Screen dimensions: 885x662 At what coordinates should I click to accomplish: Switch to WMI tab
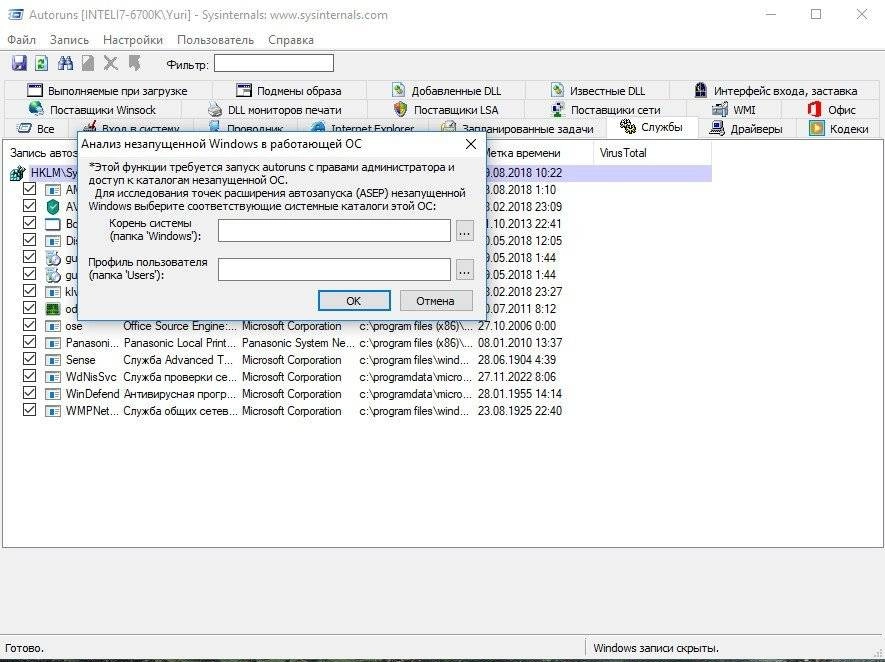[733, 109]
